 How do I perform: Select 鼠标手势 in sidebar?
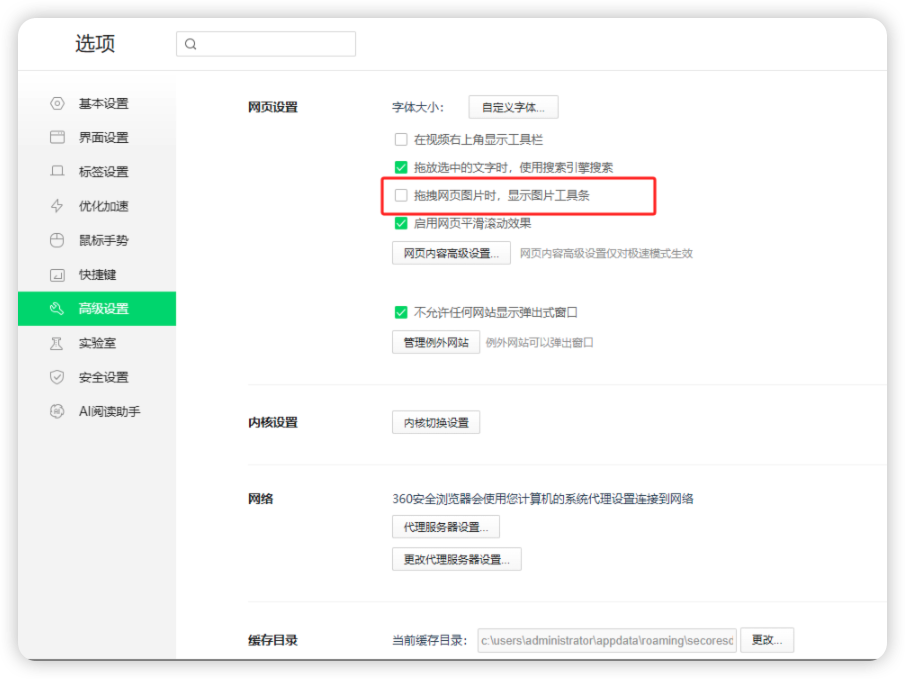pyautogui.click(x=97, y=240)
